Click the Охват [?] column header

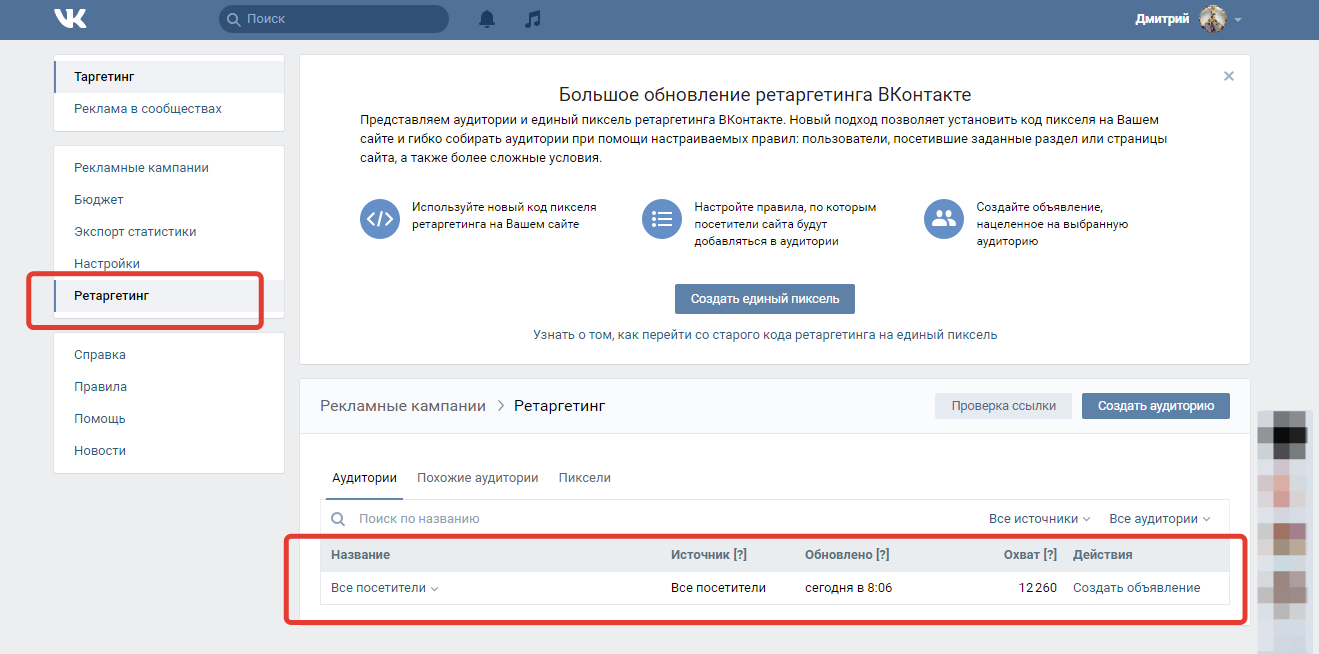pyautogui.click(x=1030, y=555)
